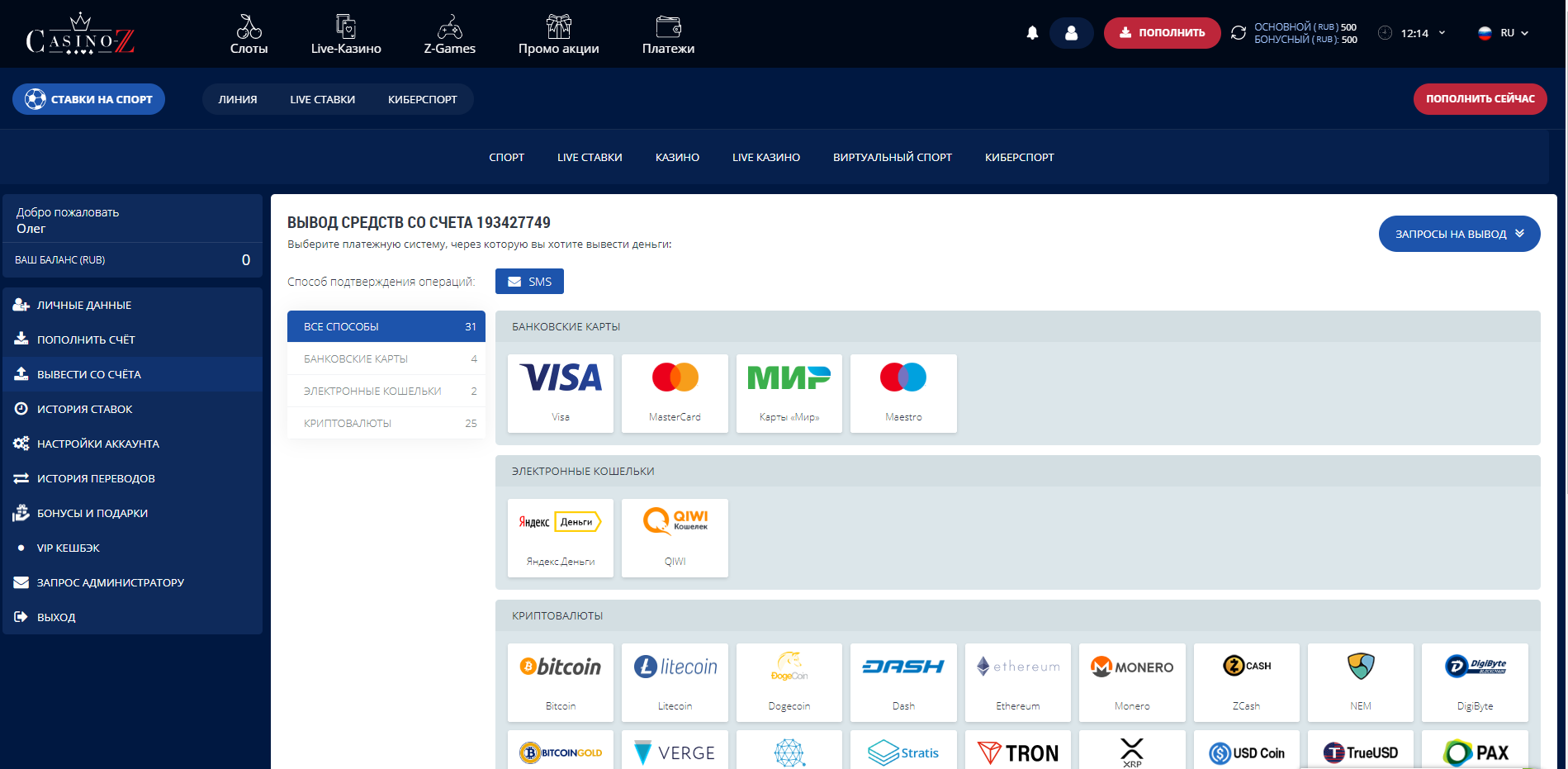The width and height of the screenshot is (1568, 769).
Task: Select Litecoin withdrawal option
Action: [x=675, y=682]
